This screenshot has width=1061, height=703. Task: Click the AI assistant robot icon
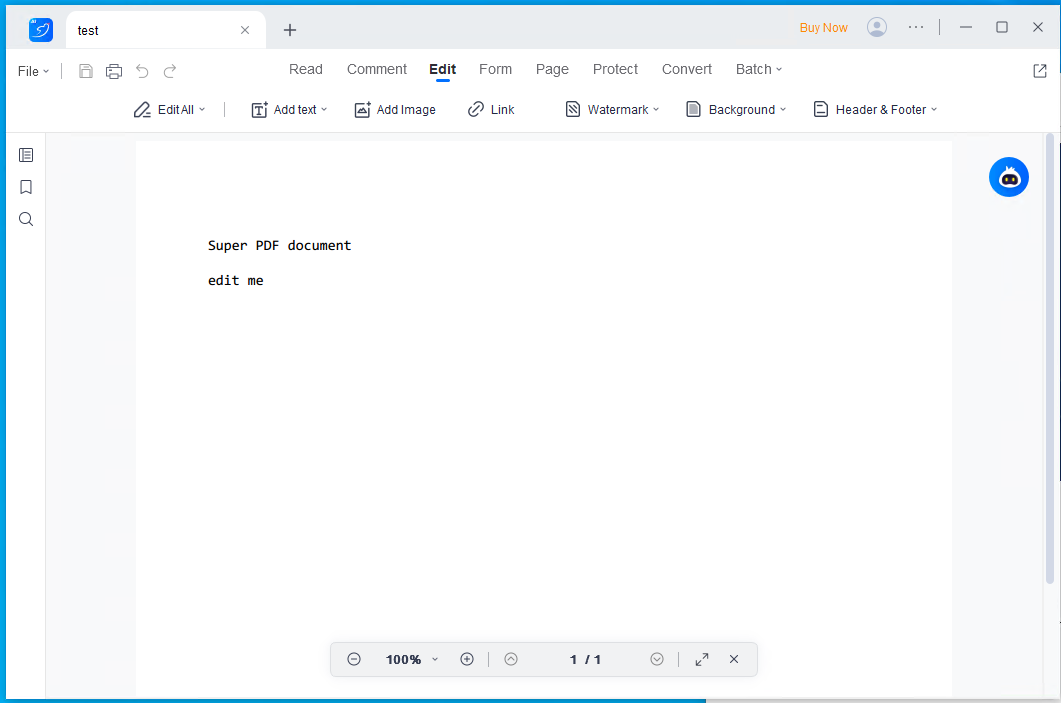(x=1009, y=176)
